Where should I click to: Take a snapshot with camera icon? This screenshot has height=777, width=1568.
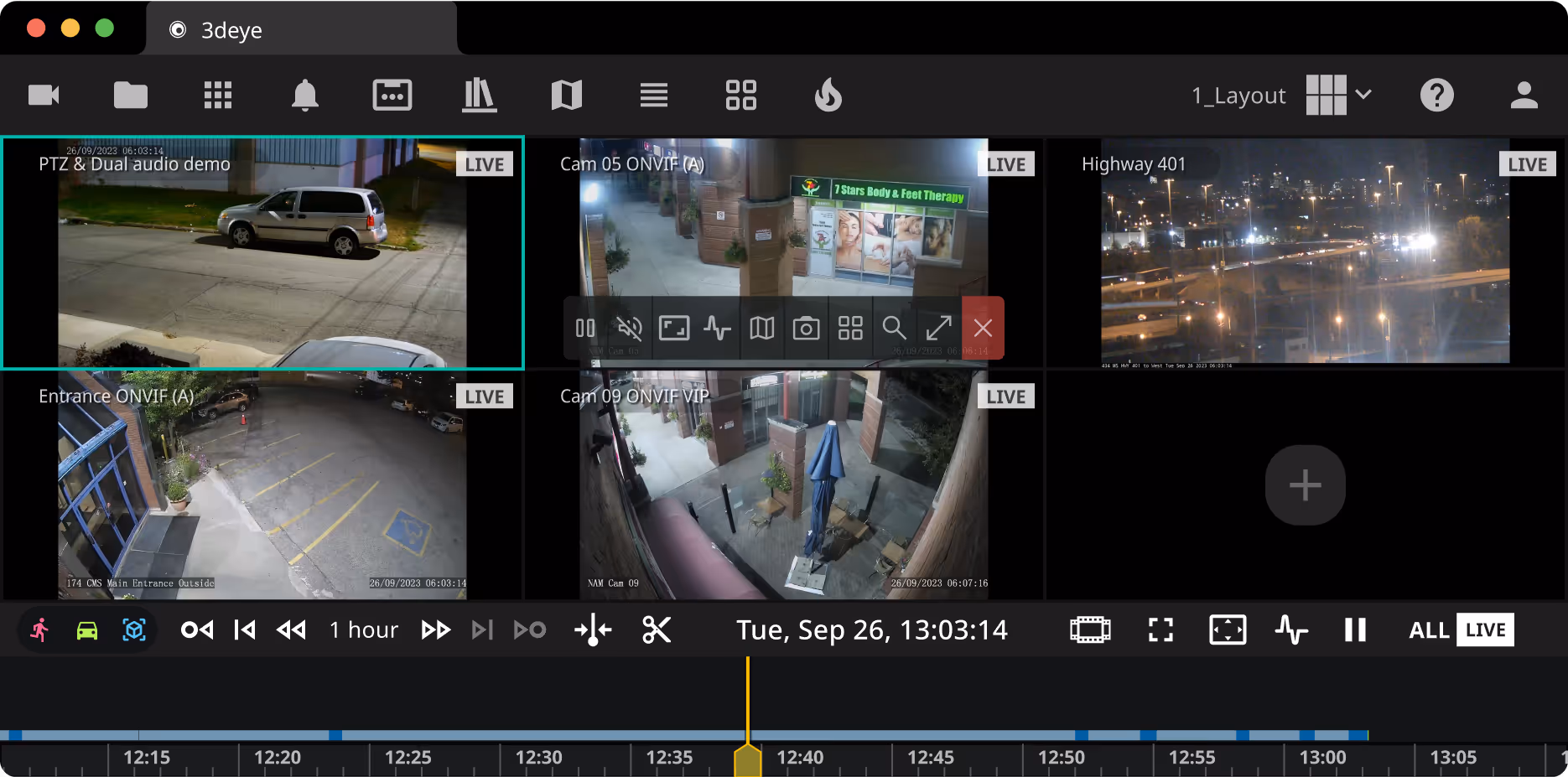(x=806, y=329)
